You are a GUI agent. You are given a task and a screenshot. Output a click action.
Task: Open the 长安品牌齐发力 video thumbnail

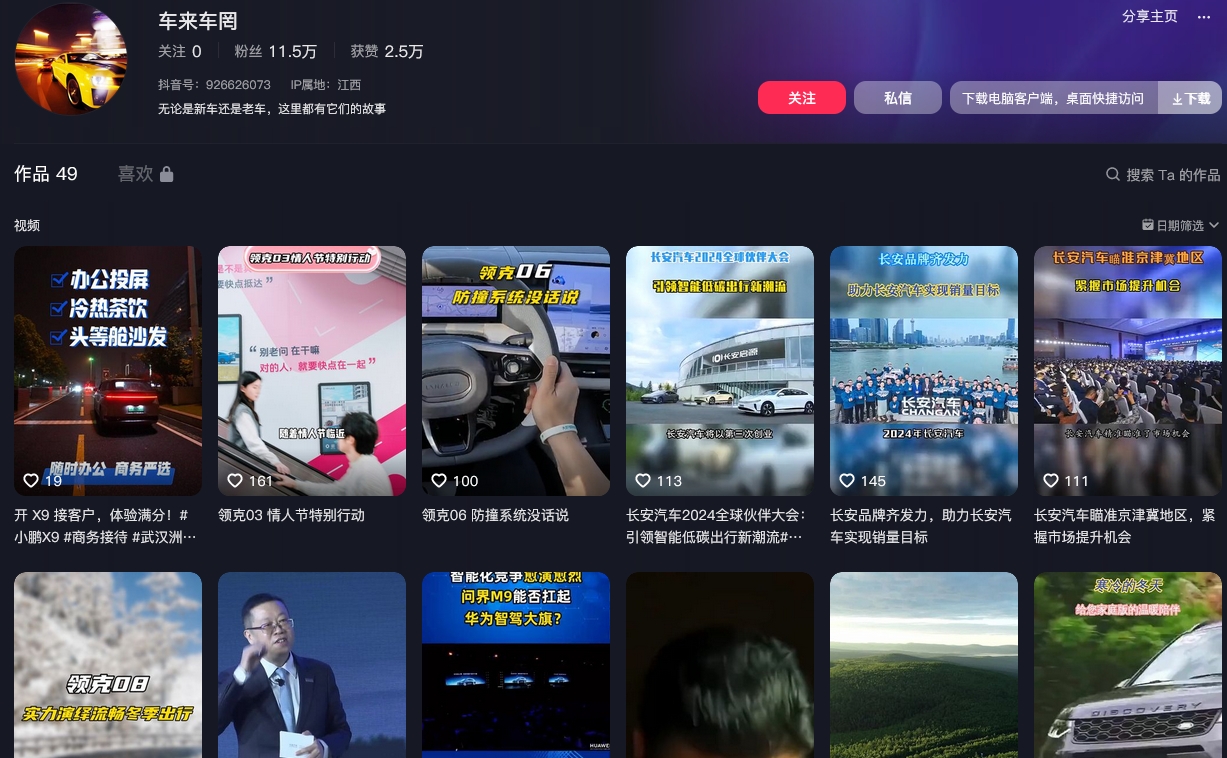click(924, 371)
